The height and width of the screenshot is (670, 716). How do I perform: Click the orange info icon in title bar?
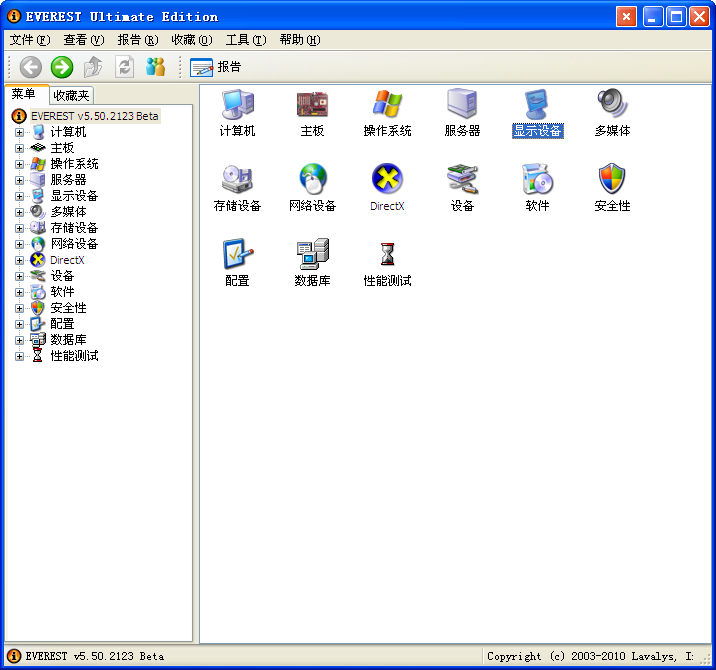(x=14, y=16)
